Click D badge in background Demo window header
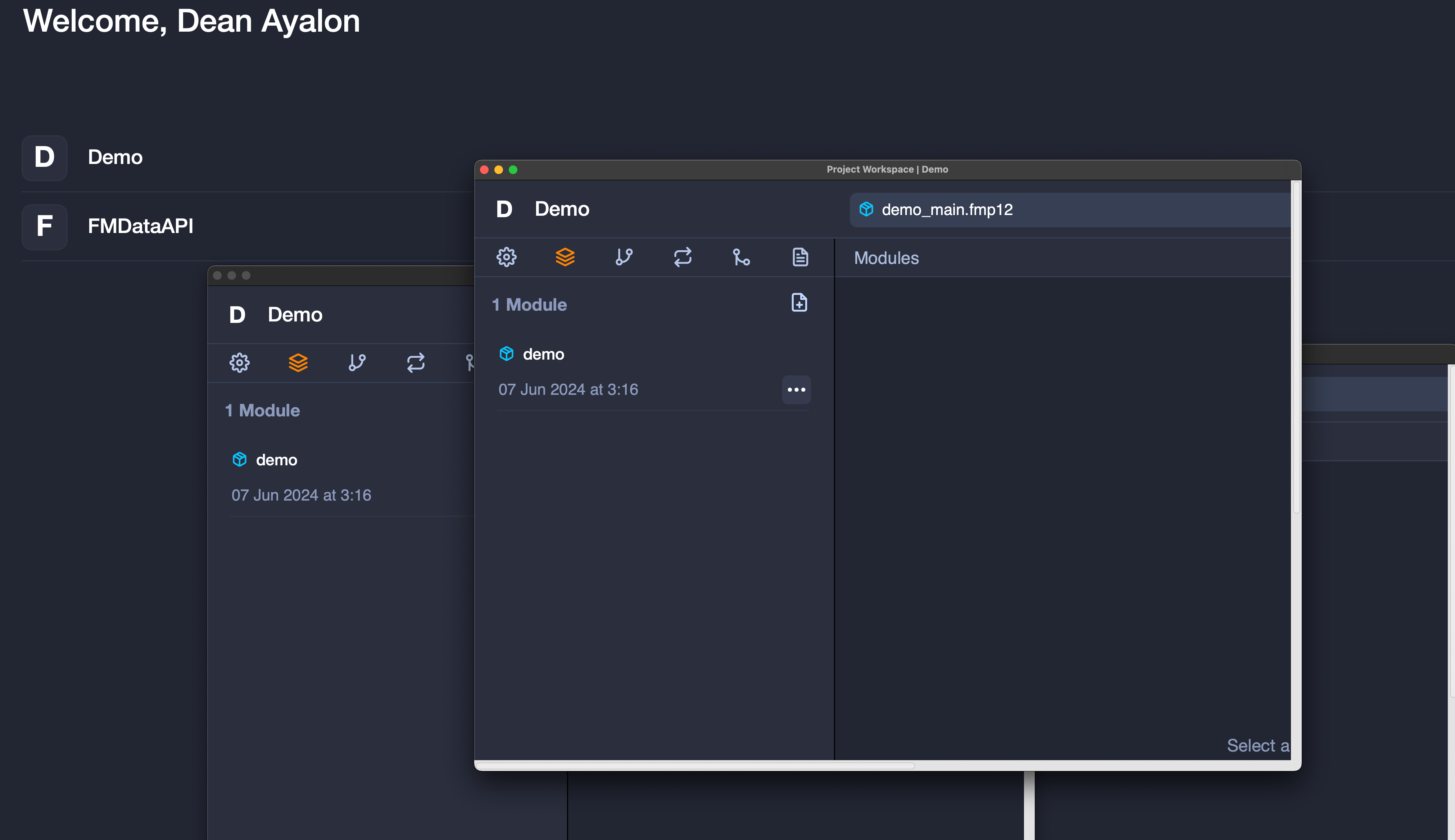The height and width of the screenshot is (840, 1455). coord(237,315)
